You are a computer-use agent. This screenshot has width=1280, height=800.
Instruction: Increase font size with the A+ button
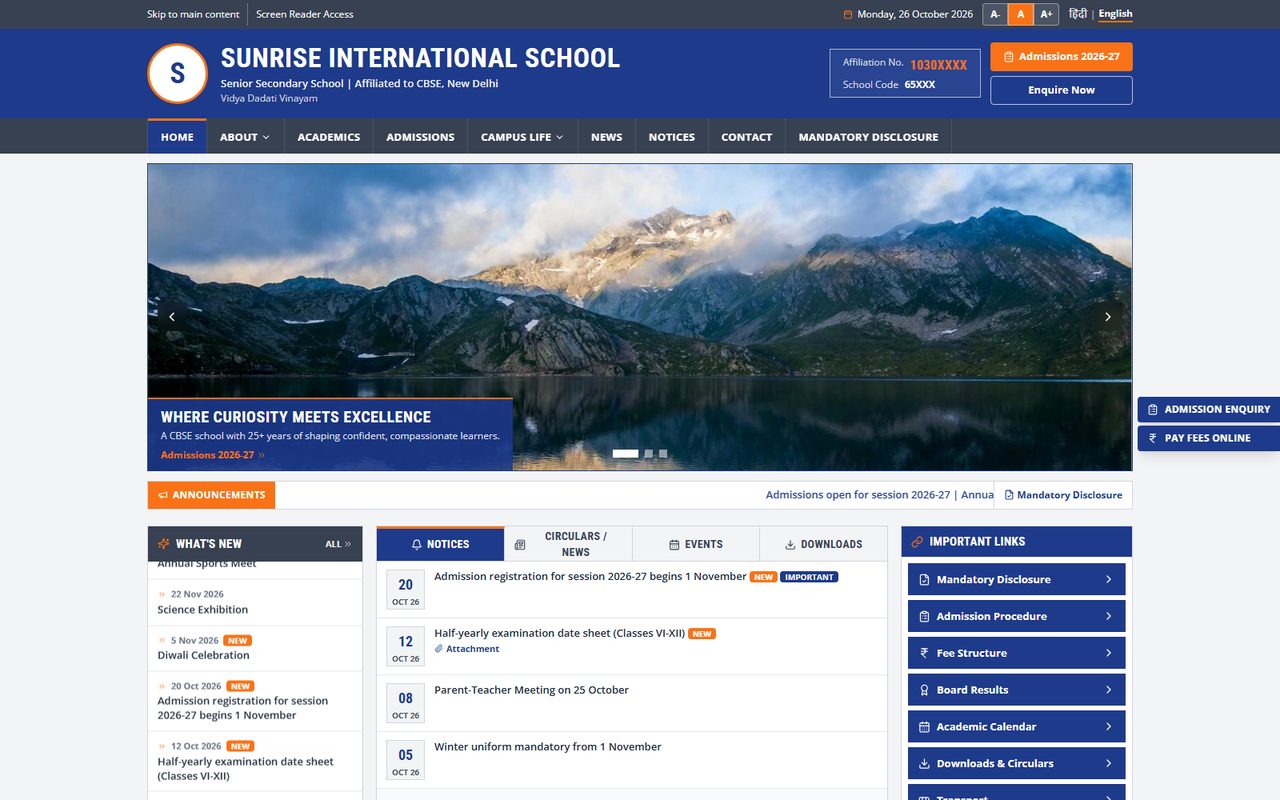click(1046, 14)
